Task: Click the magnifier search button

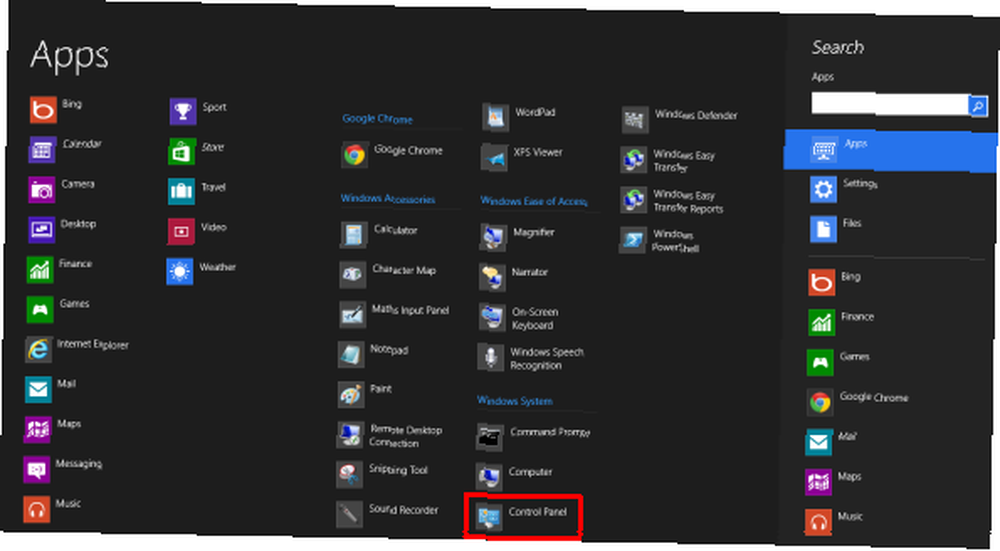Action: pyautogui.click(x=978, y=106)
